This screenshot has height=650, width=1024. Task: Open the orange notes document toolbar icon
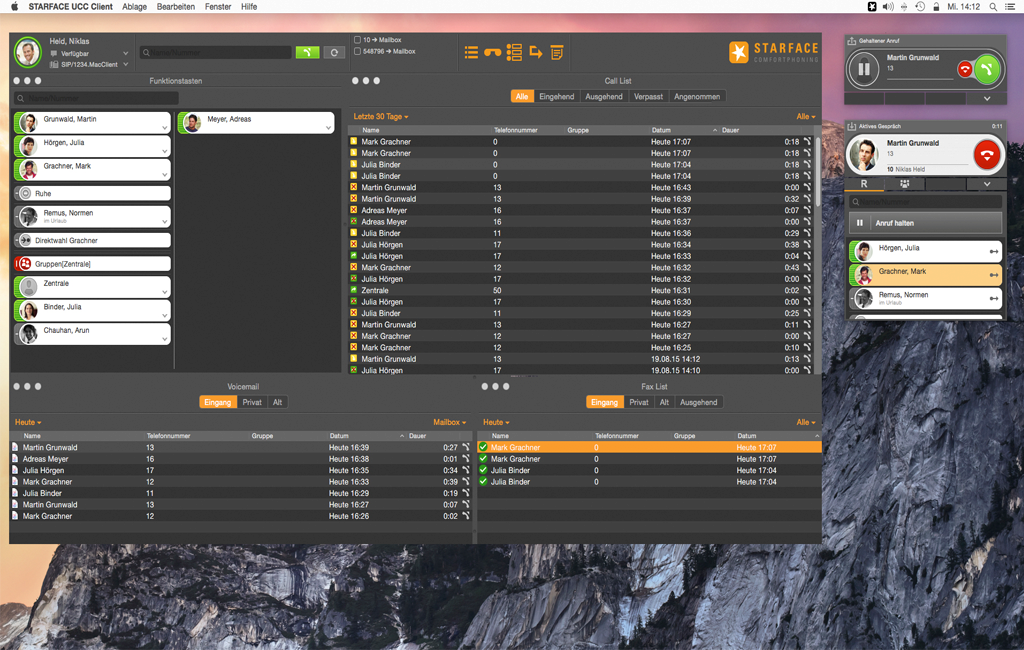point(557,52)
